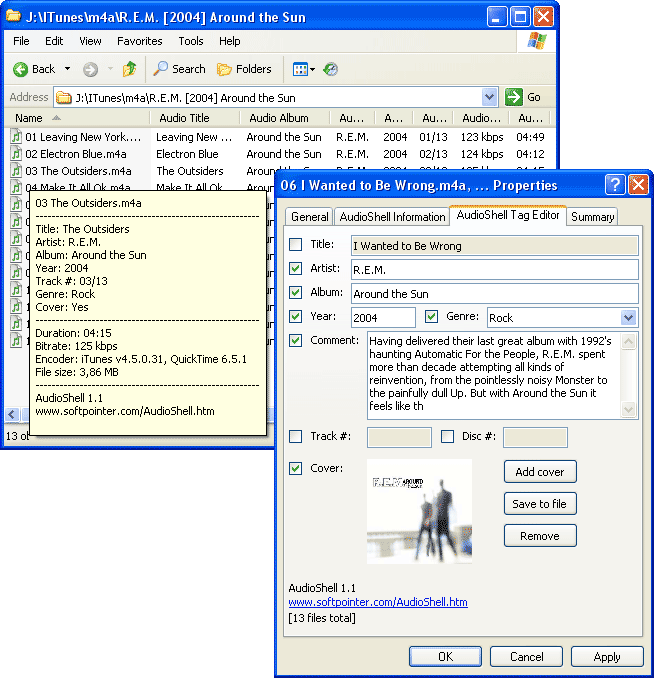
Task: Open the Edit menu
Action: (x=54, y=41)
